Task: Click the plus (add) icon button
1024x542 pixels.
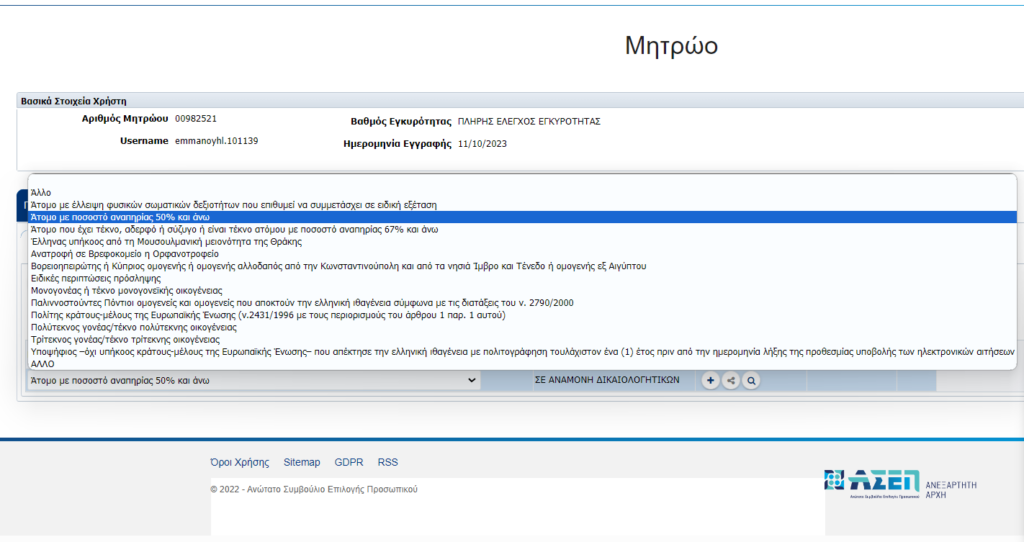Action: 711,381
